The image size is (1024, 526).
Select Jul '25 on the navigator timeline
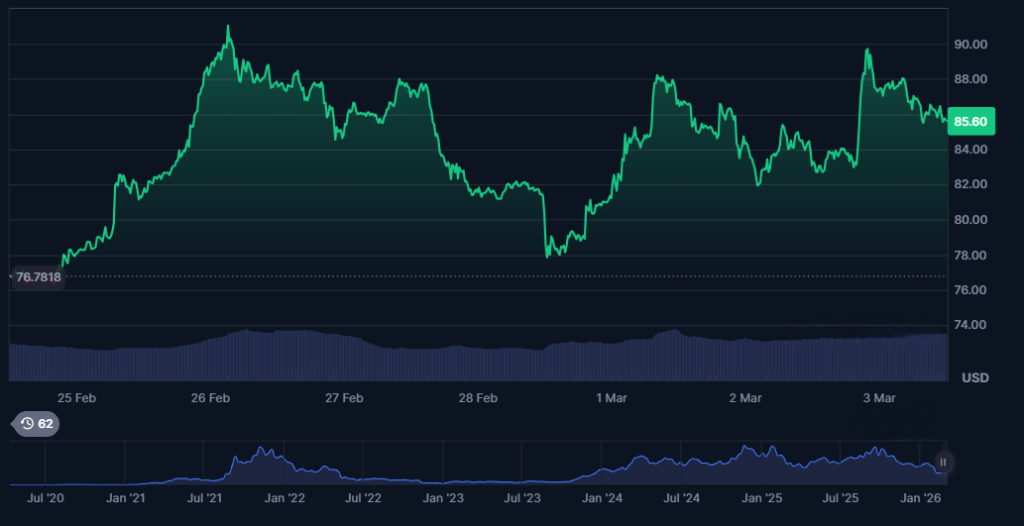[x=841, y=499]
